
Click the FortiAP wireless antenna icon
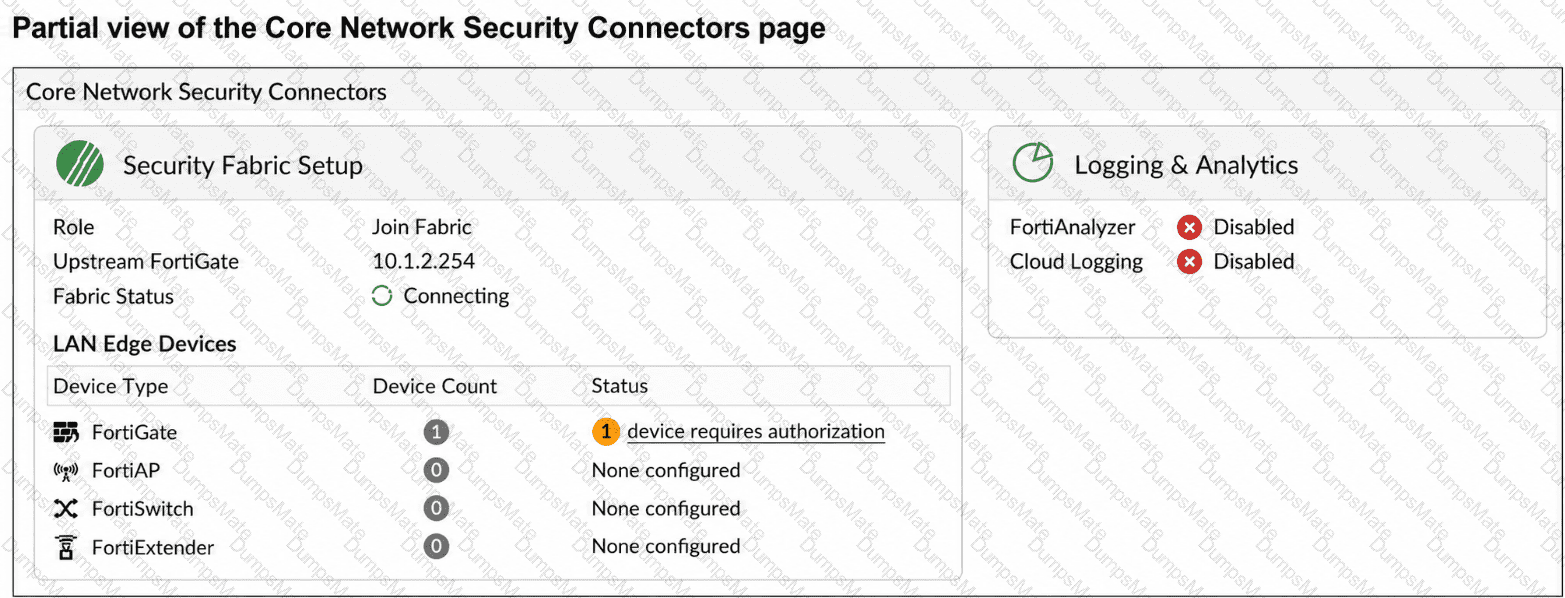[66, 470]
